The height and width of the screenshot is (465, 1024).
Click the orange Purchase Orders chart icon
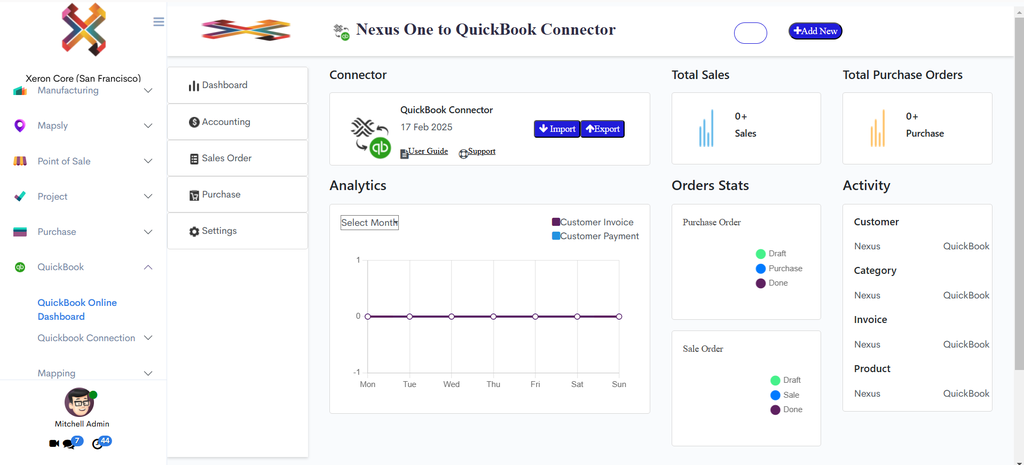877,128
